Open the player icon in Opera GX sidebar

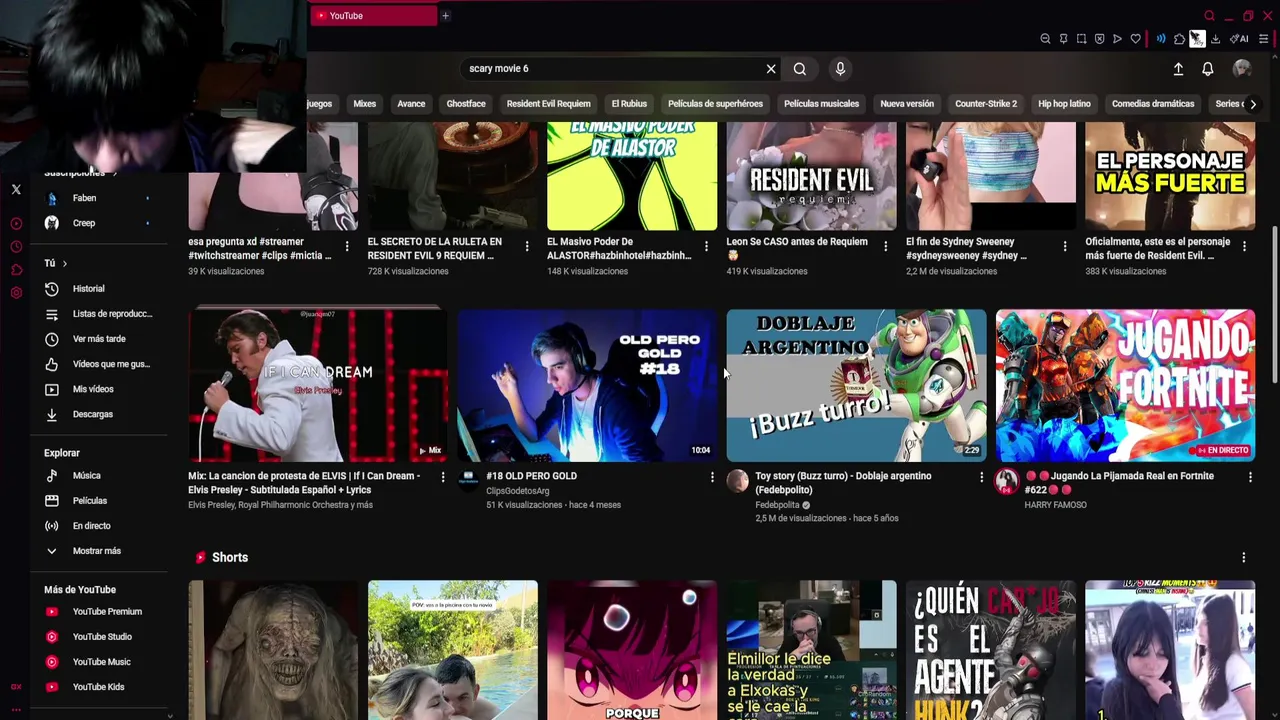tap(16, 224)
